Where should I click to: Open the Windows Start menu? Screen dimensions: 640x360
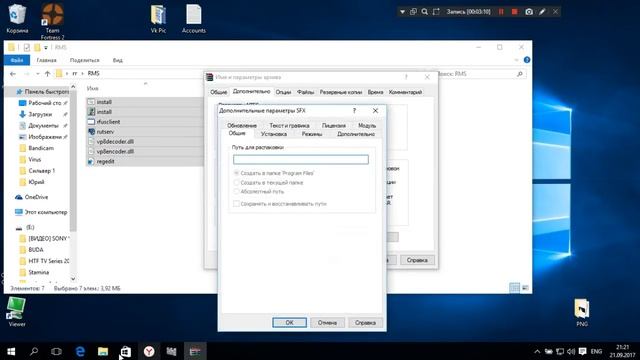[x=11, y=351]
